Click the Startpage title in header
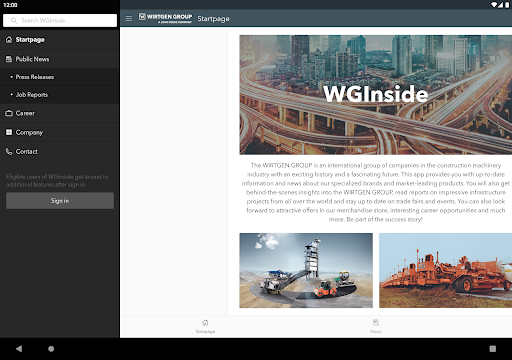 click(x=213, y=19)
